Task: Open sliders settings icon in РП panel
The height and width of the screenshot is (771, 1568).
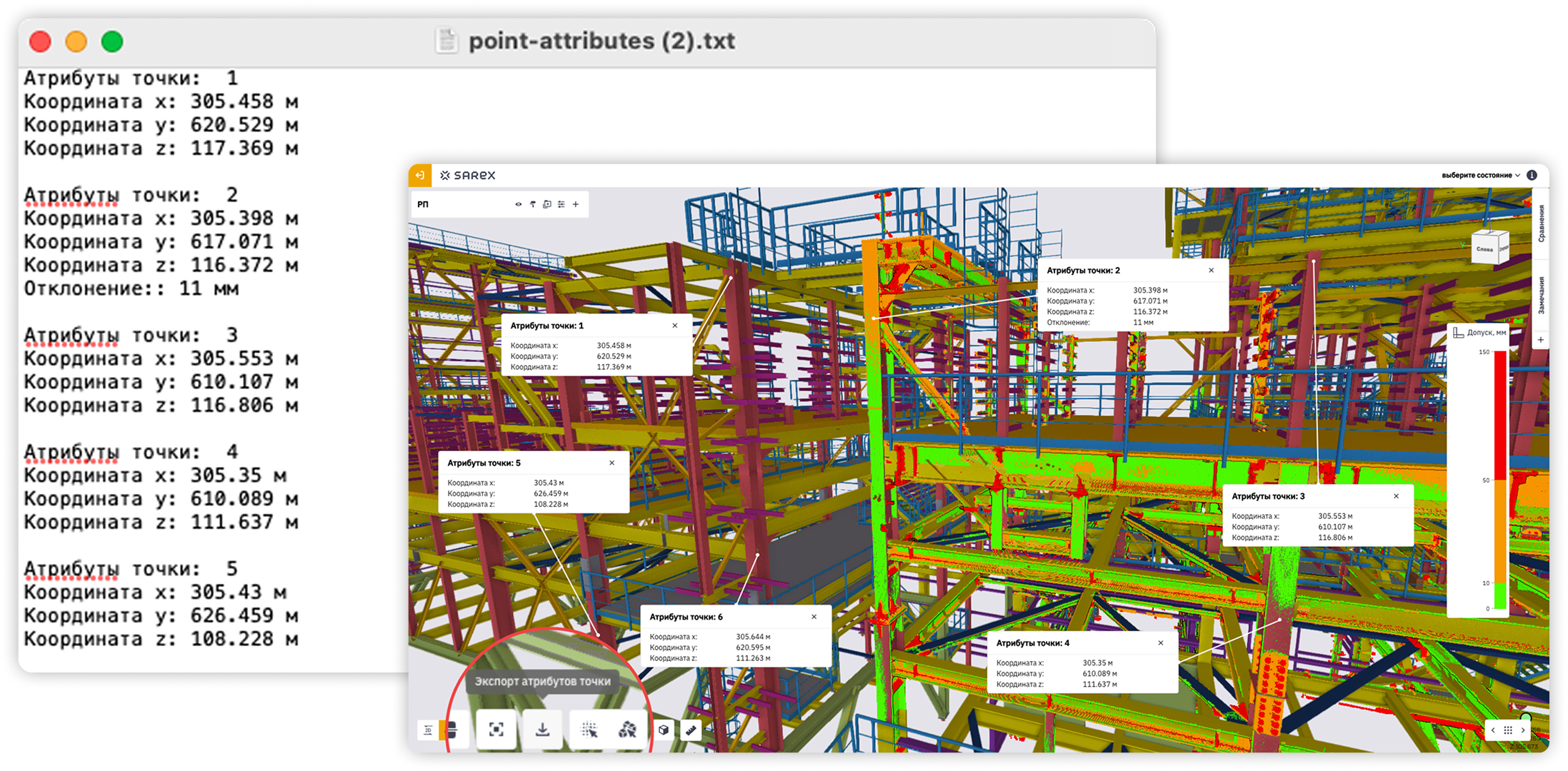Action: click(561, 204)
